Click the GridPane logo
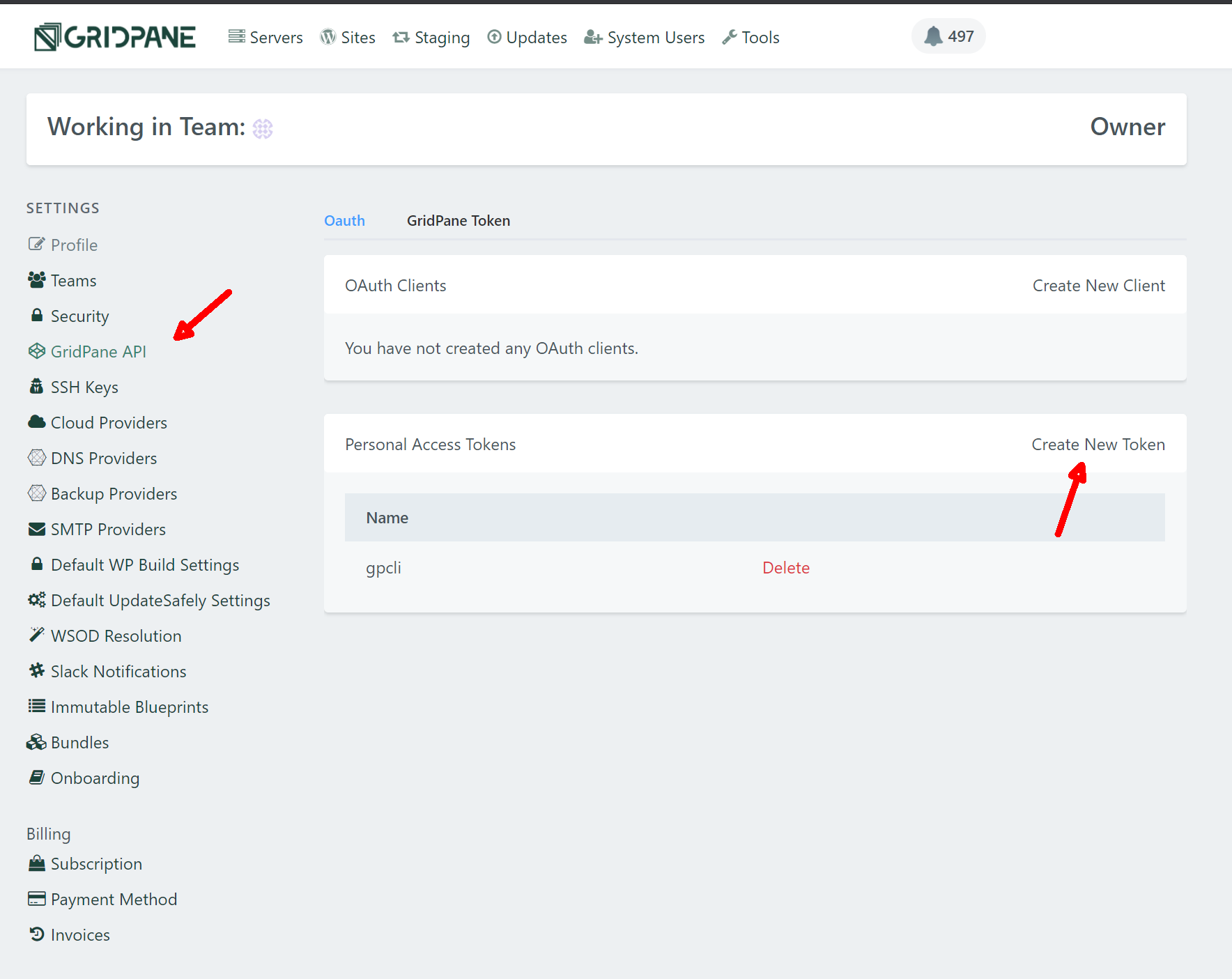 [x=114, y=36]
